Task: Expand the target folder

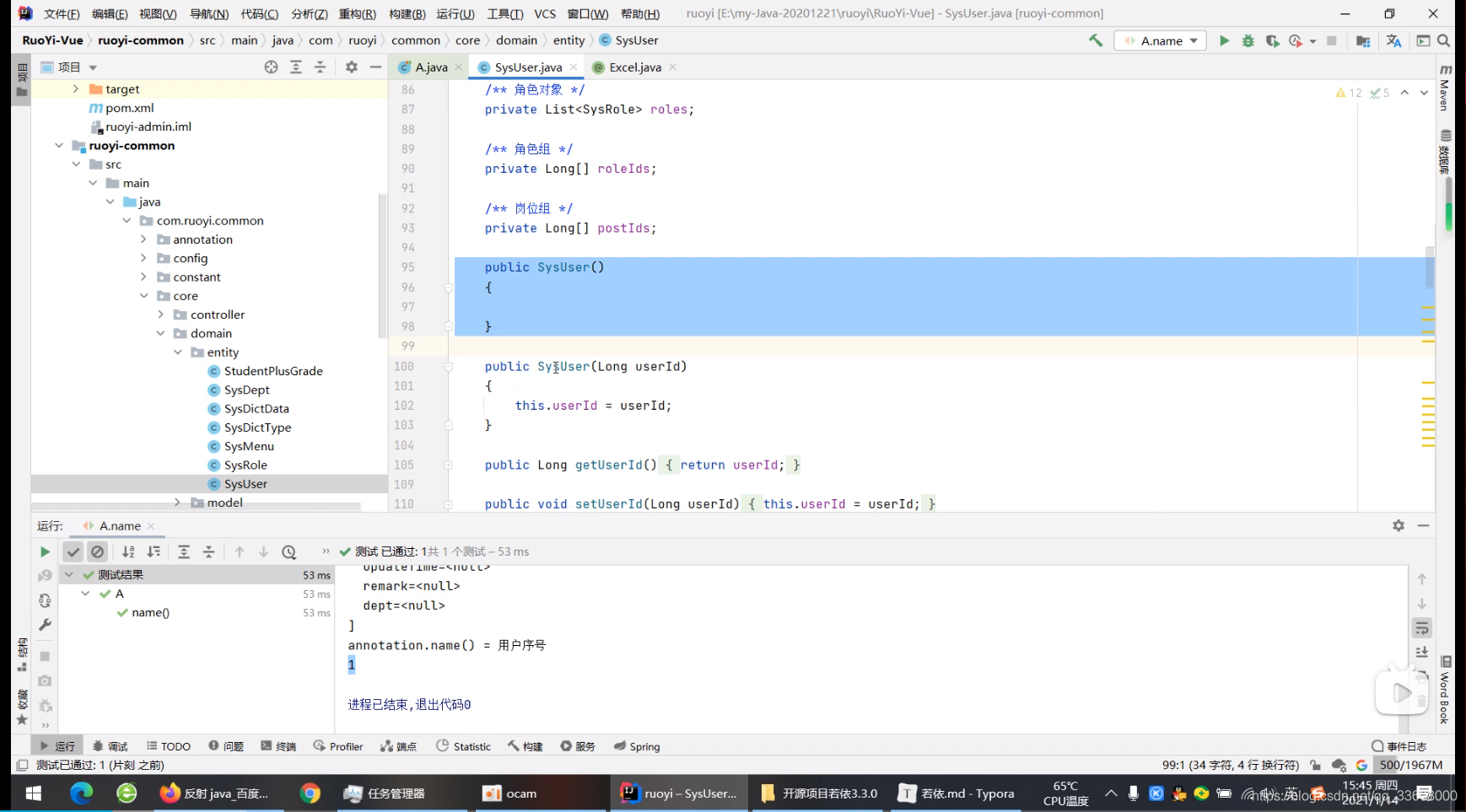Action: (x=76, y=89)
